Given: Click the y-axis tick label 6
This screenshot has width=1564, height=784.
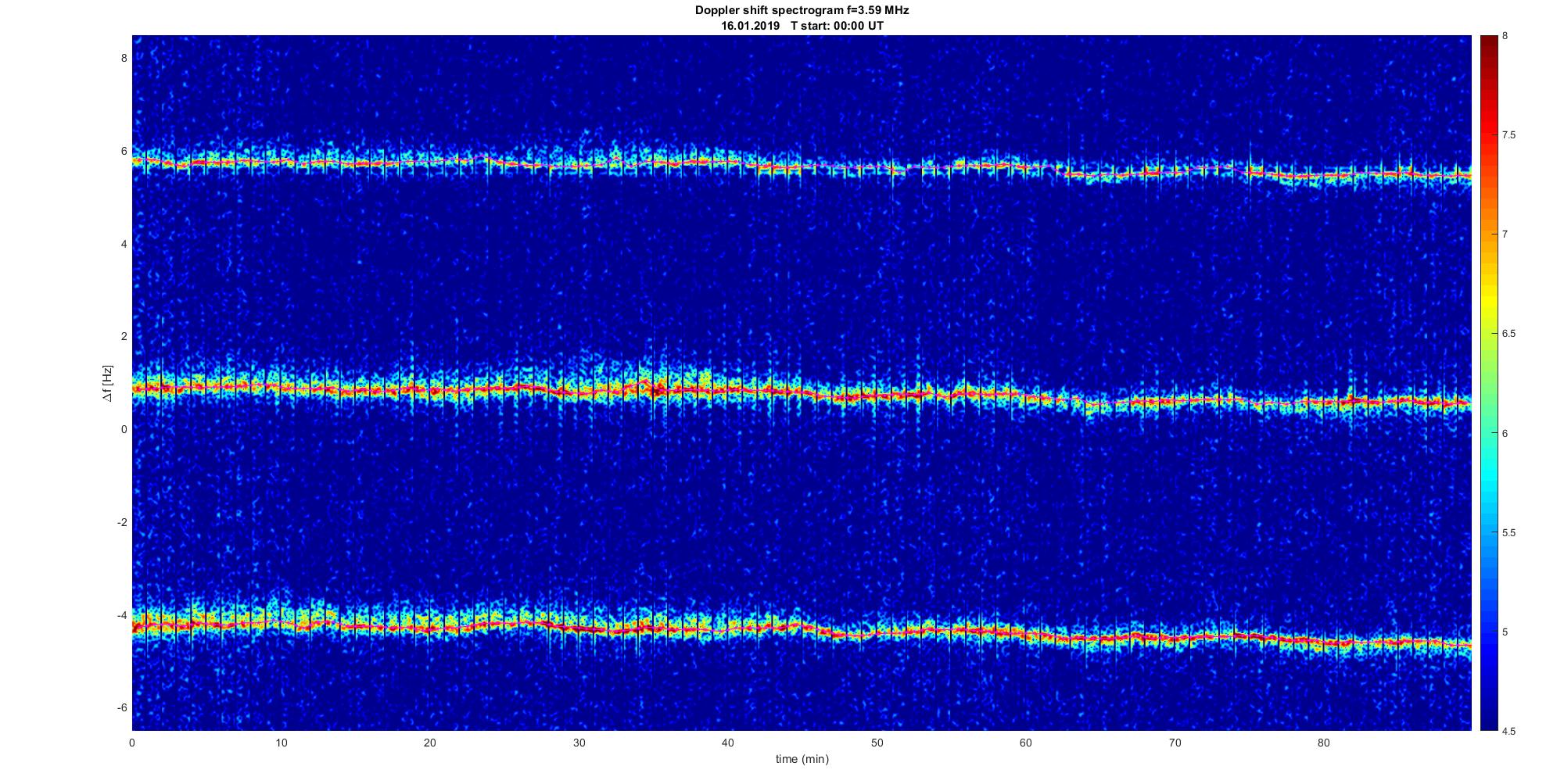Looking at the screenshot, I should (x=124, y=151).
